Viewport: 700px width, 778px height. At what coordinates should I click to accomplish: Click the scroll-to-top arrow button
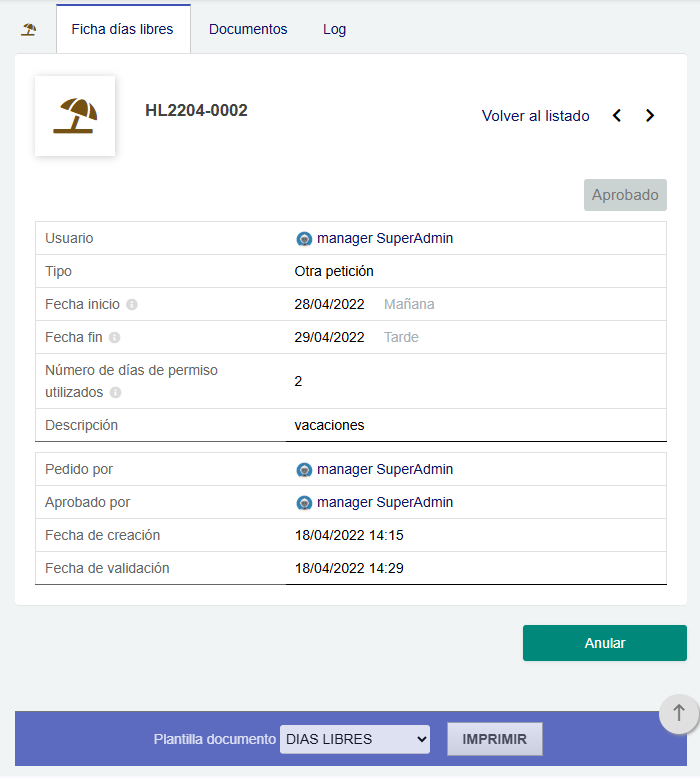click(x=679, y=713)
